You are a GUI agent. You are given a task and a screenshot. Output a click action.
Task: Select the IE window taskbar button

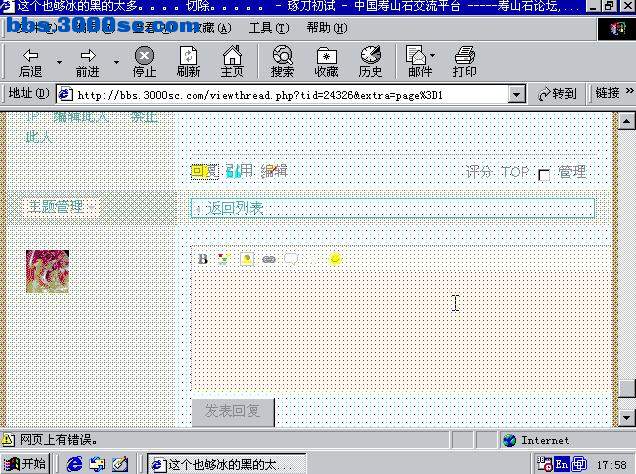click(226, 464)
